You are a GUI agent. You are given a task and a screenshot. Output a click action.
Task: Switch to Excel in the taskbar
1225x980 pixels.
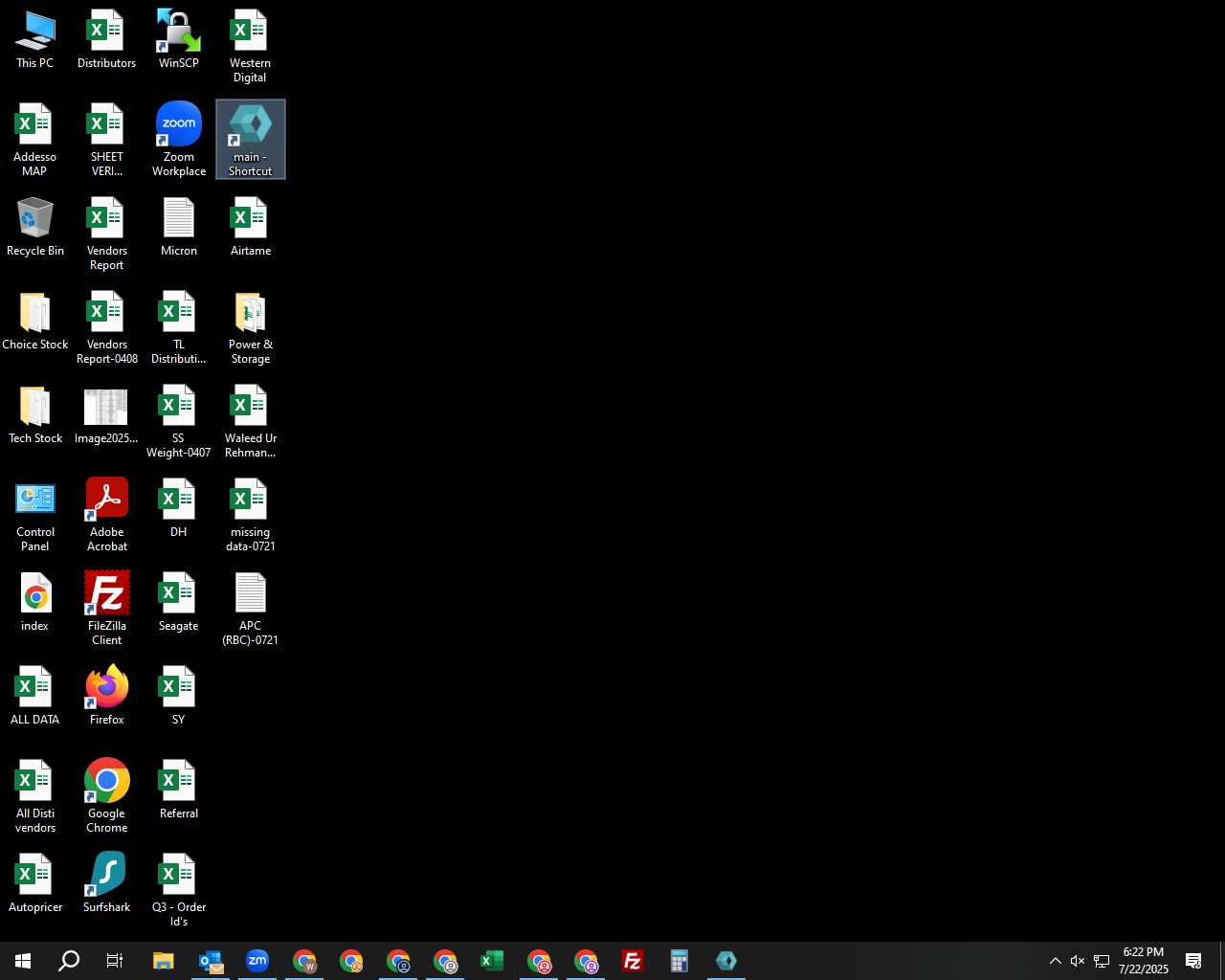(x=492, y=961)
